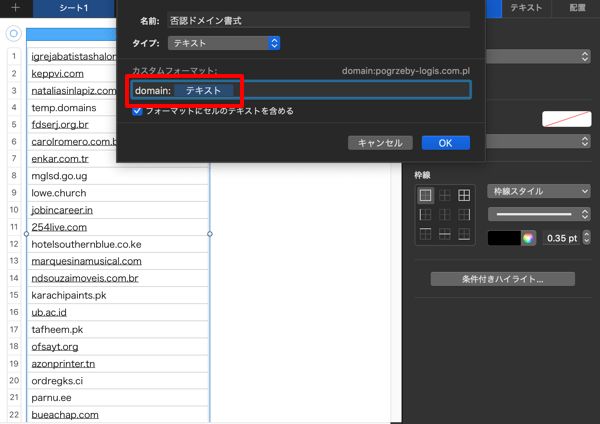Select the right border icon

click(464, 214)
